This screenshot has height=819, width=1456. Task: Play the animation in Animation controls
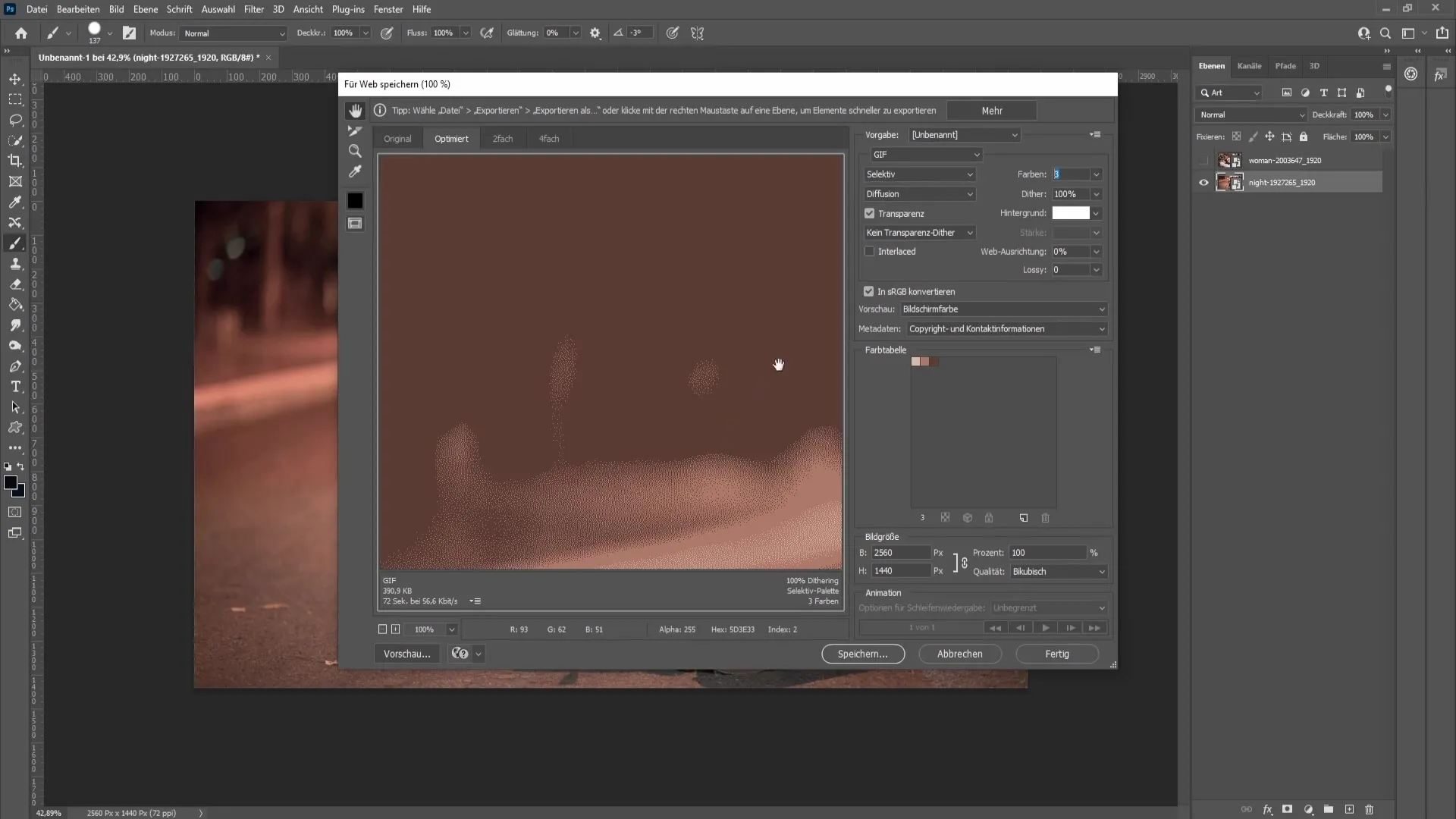[1045, 628]
